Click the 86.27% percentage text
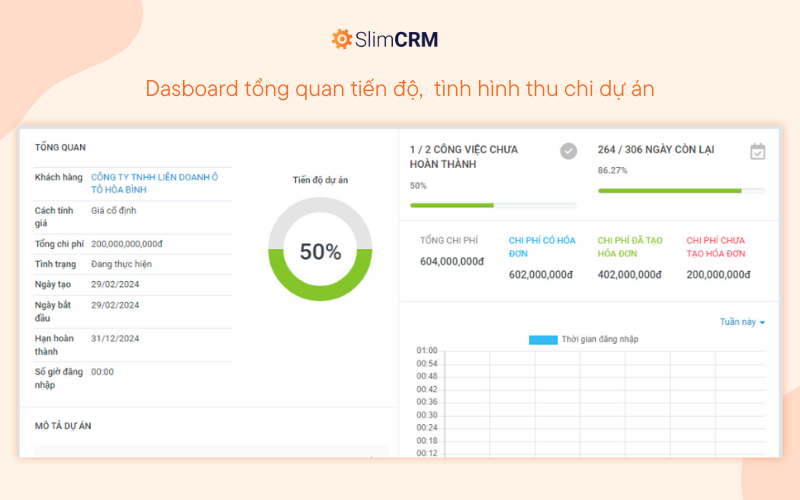800x500 pixels. click(612, 170)
